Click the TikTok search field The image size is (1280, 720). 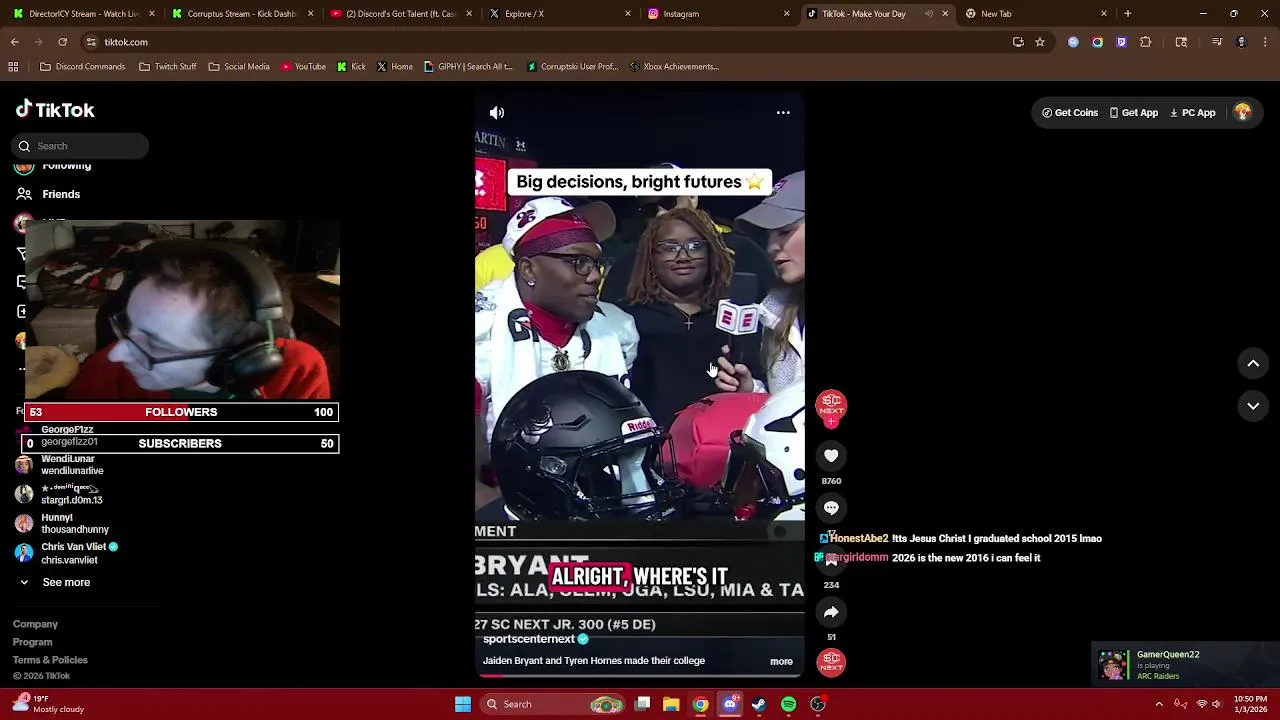[80, 146]
